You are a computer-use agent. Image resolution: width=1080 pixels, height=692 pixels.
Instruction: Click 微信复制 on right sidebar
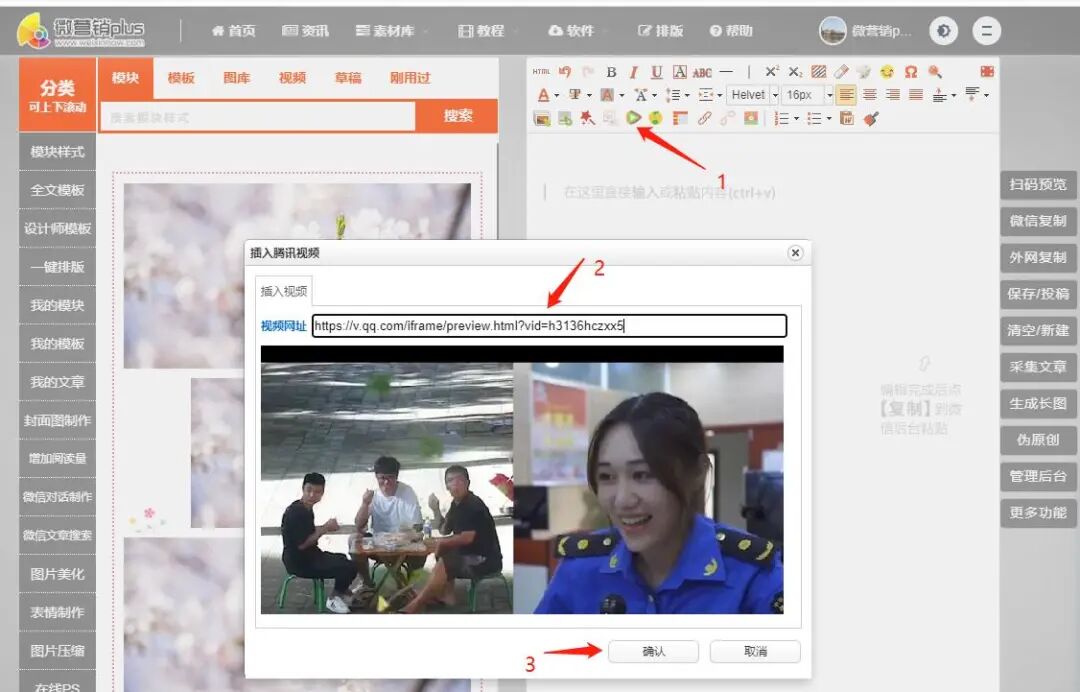(x=1038, y=221)
